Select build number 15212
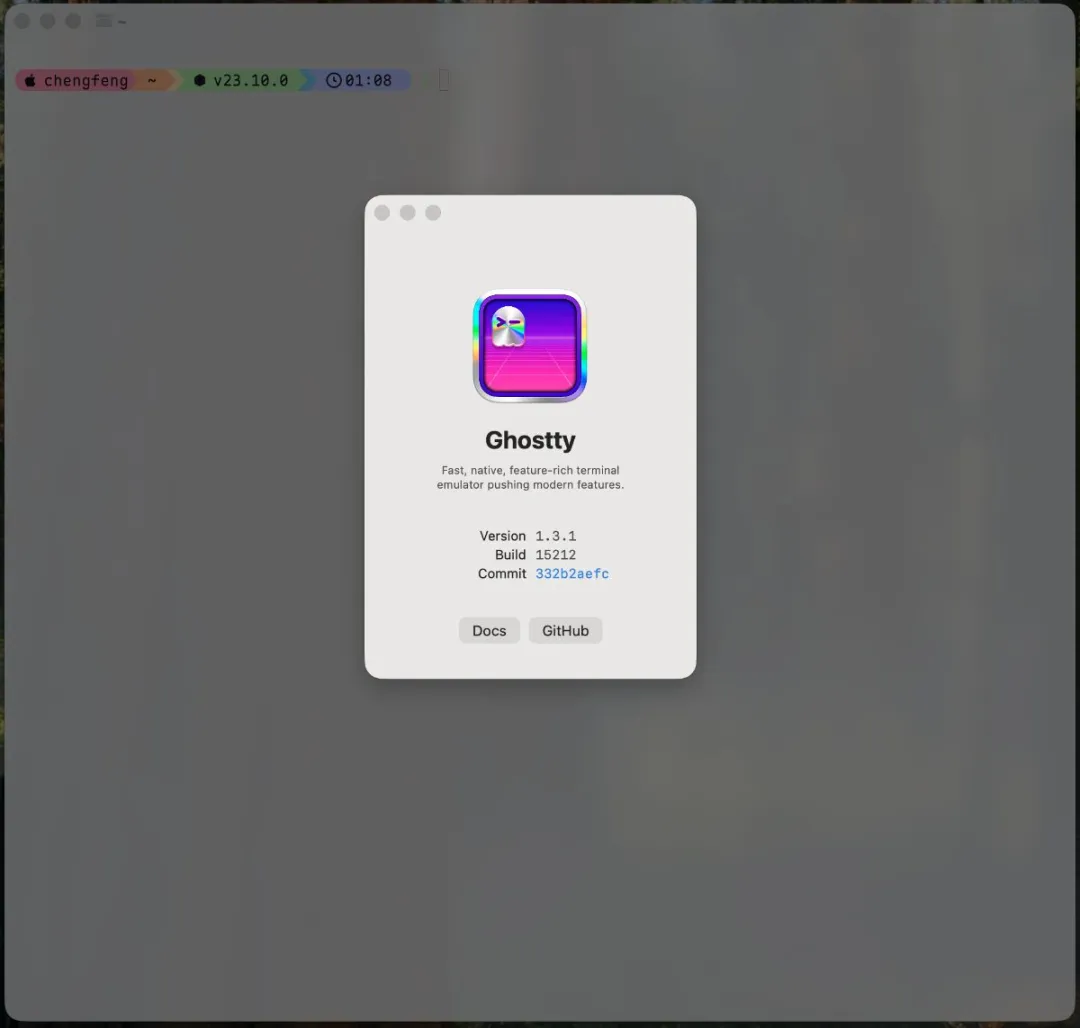Viewport: 1080px width, 1028px height. (x=556, y=555)
